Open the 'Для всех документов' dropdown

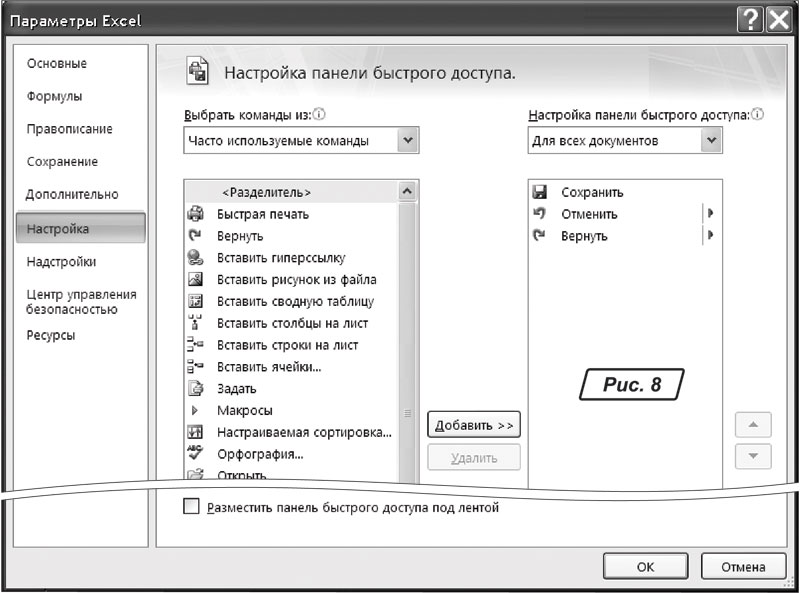pyautogui.click(x=711, y=141)
